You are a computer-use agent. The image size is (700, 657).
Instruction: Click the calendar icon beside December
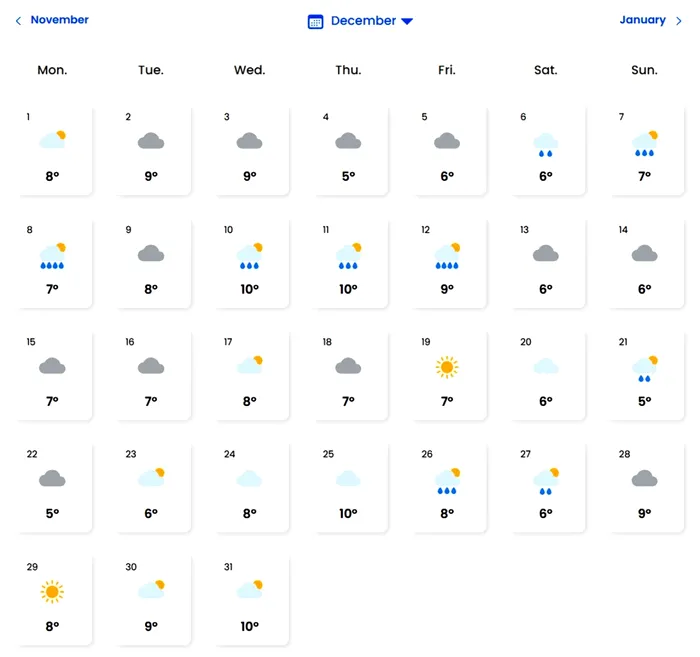(x=316, y=21)
